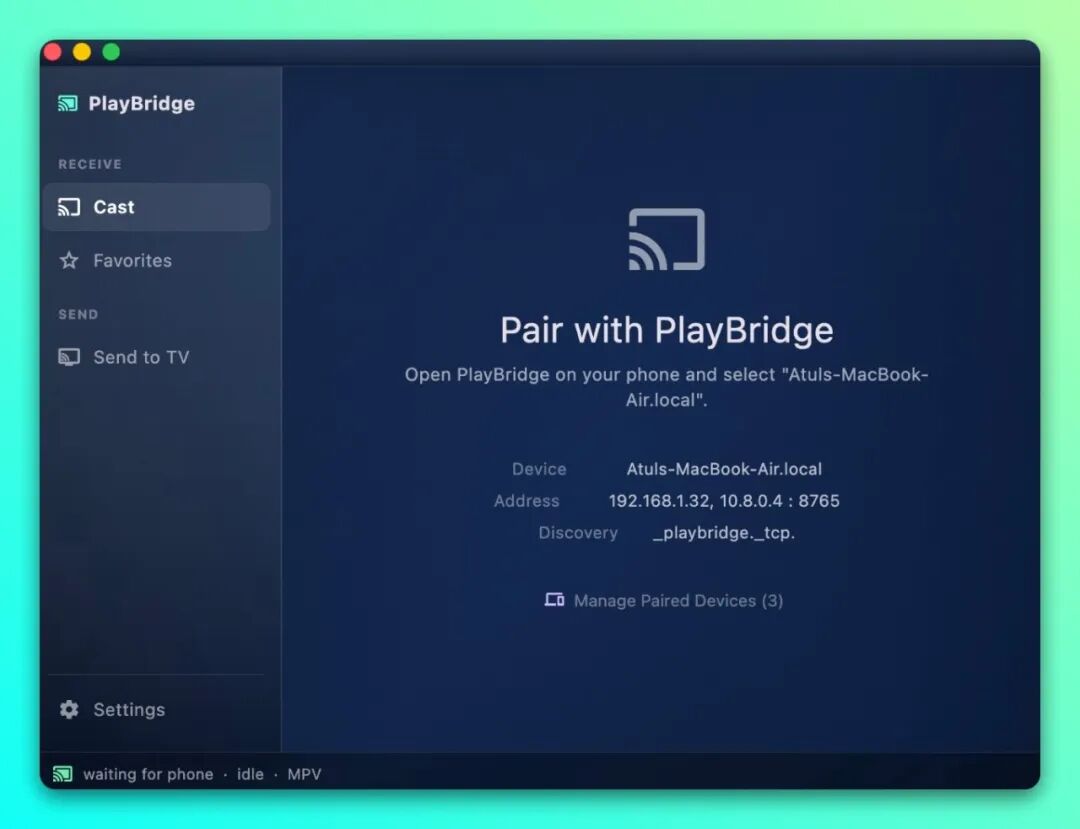
Task: Click the Manage Paired Devices icon
Action: 554,600
